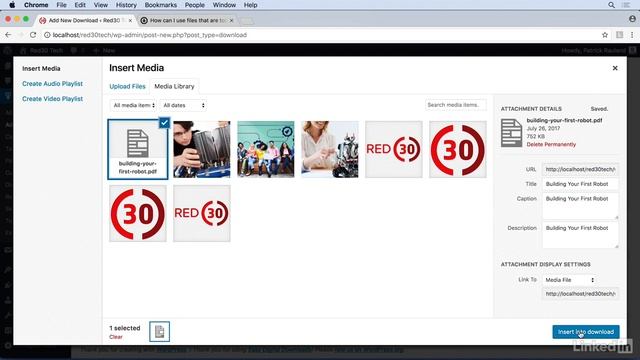Close the 'How can I use files' tab
The width and height of the screenshot is (640, 360).
(231, 20)
